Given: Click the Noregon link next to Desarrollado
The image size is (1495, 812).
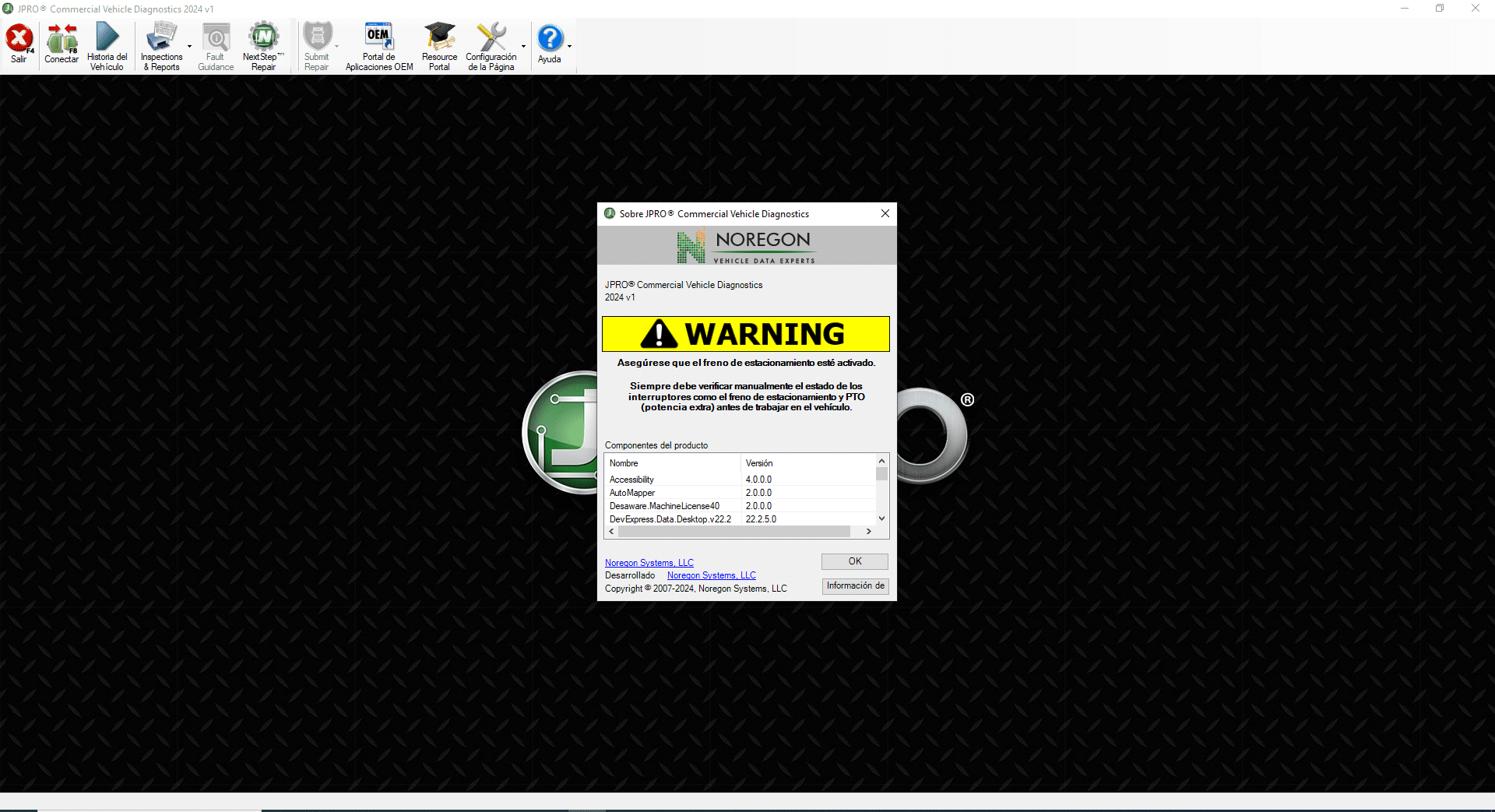Looking at the screenshot, I should click(711, 575).
